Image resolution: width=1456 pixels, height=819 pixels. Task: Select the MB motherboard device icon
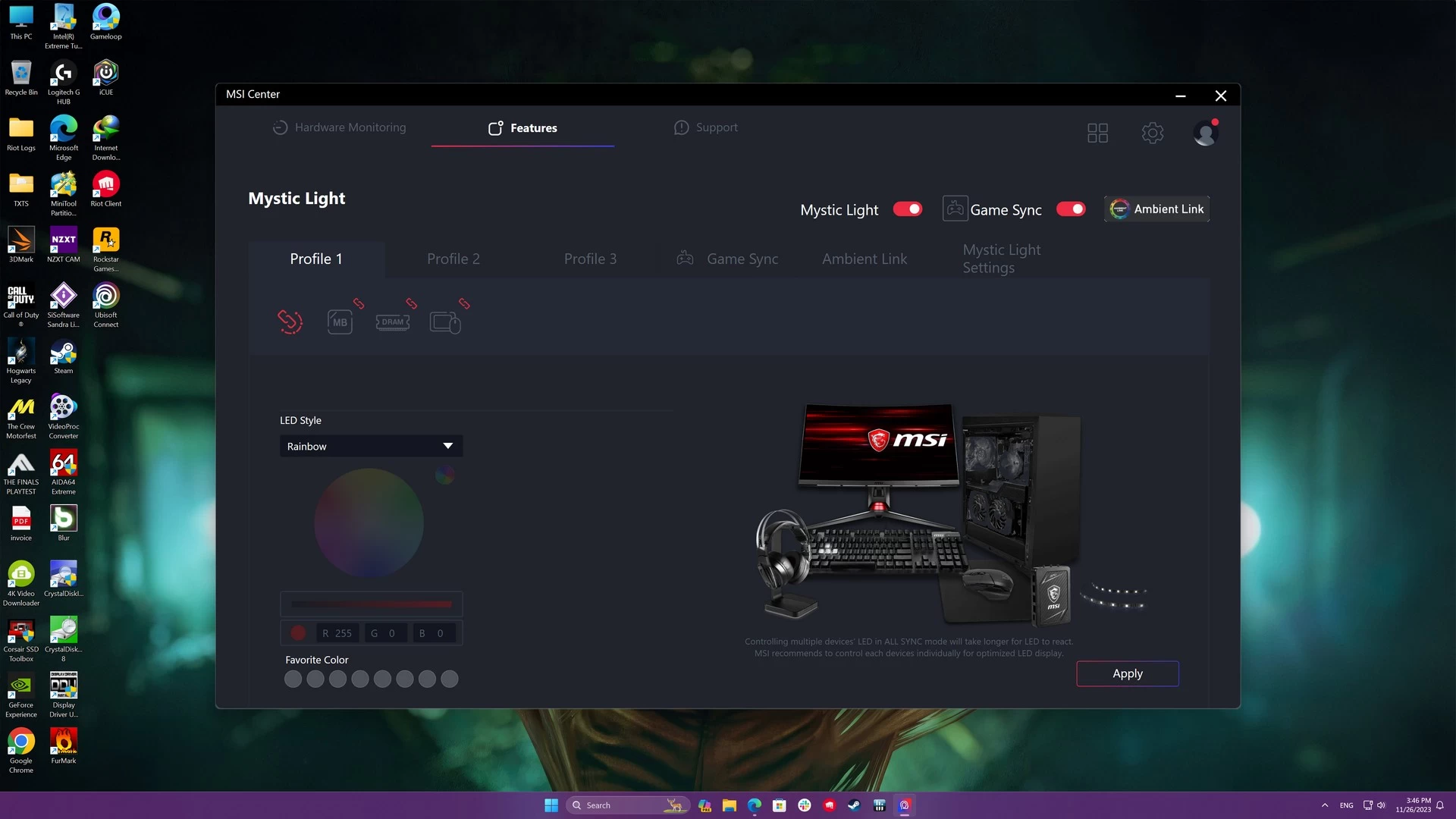tap(340, 322)
